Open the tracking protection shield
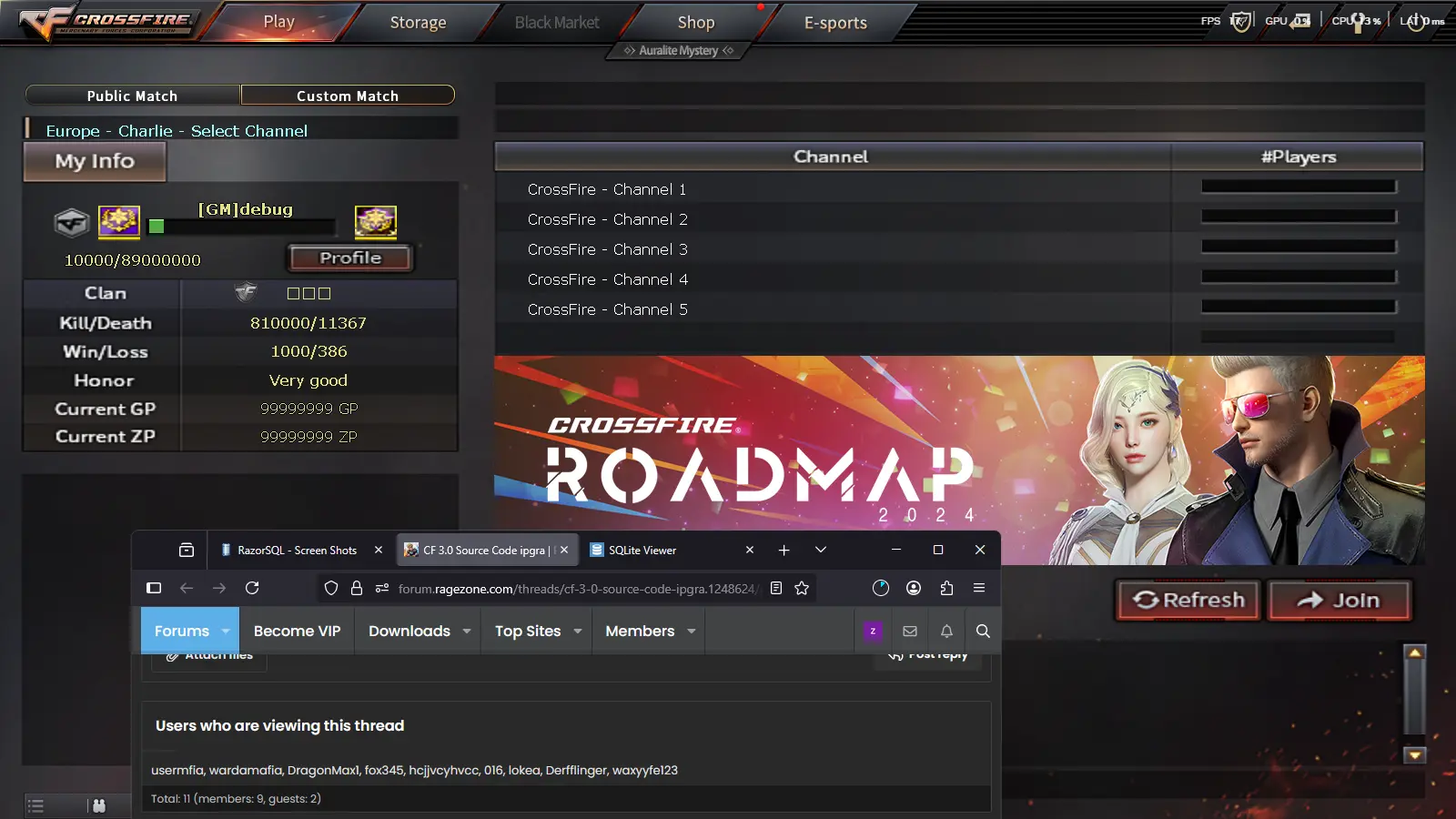Viewport: 1456px width, 819px height. (331, 588)
